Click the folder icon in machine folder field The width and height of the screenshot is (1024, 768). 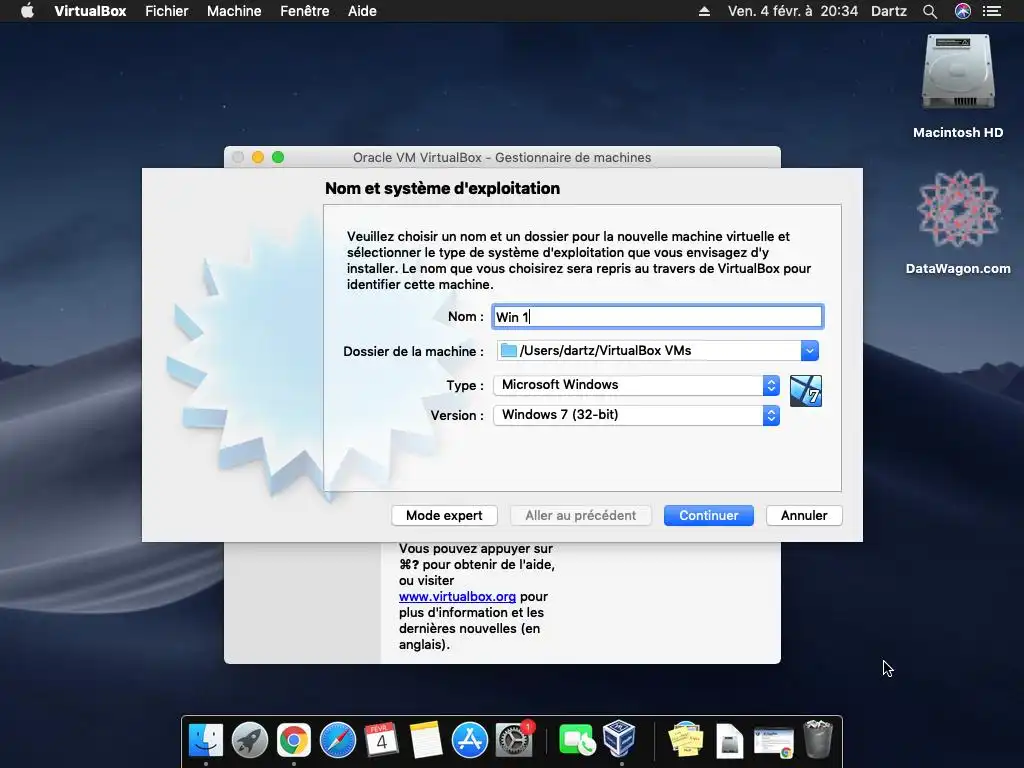pos(509,351)
